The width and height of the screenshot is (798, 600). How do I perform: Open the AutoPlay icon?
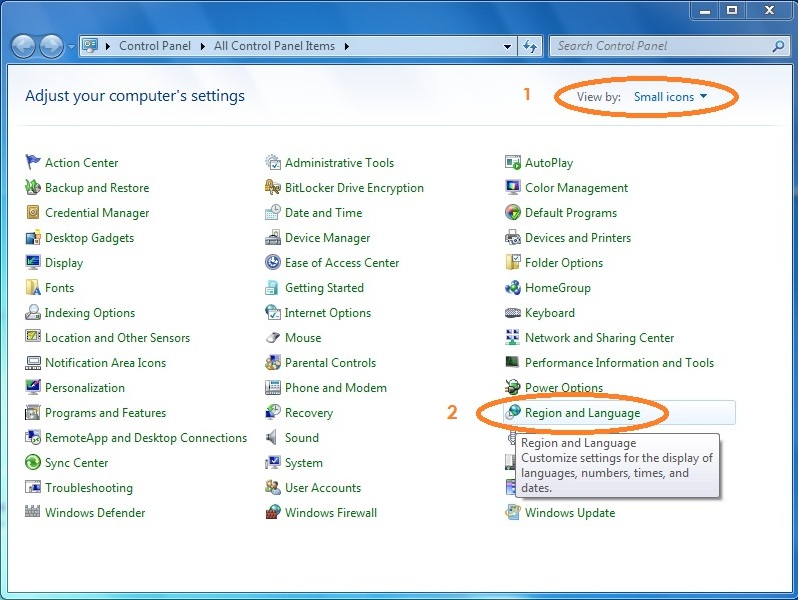point(513,162)
